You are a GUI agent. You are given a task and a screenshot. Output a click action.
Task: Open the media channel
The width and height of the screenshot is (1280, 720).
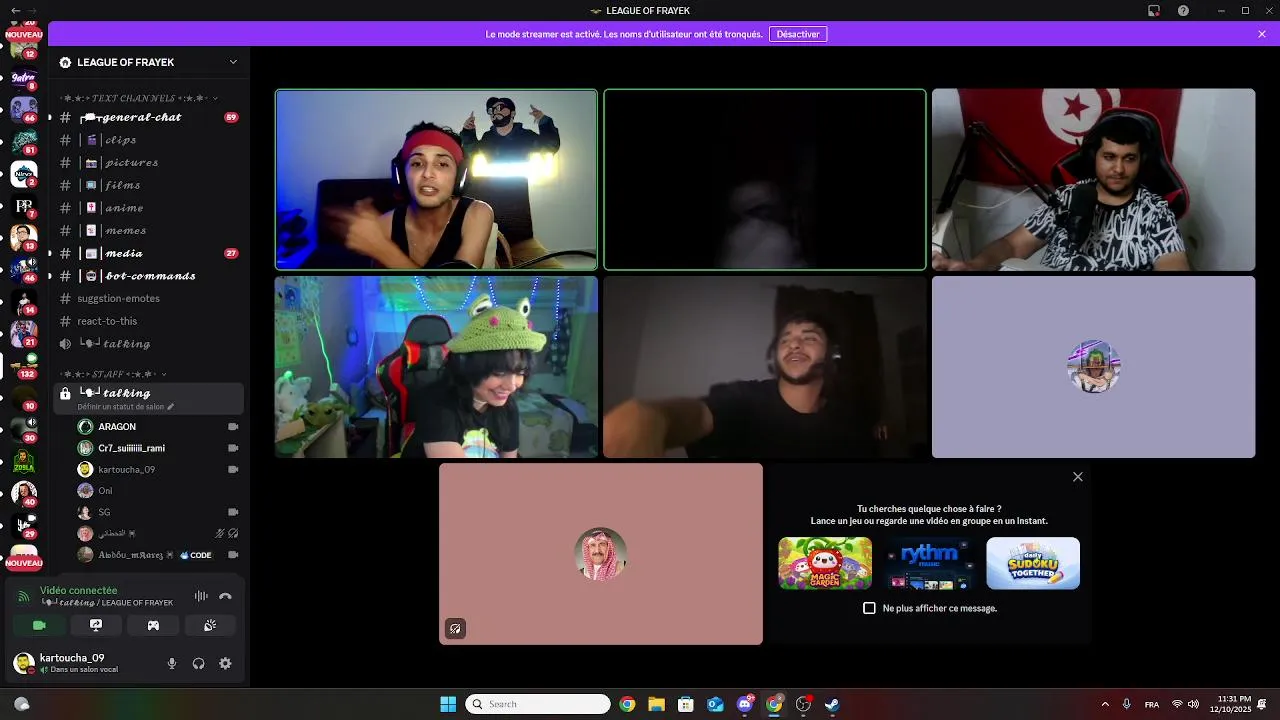pos(148,253)
